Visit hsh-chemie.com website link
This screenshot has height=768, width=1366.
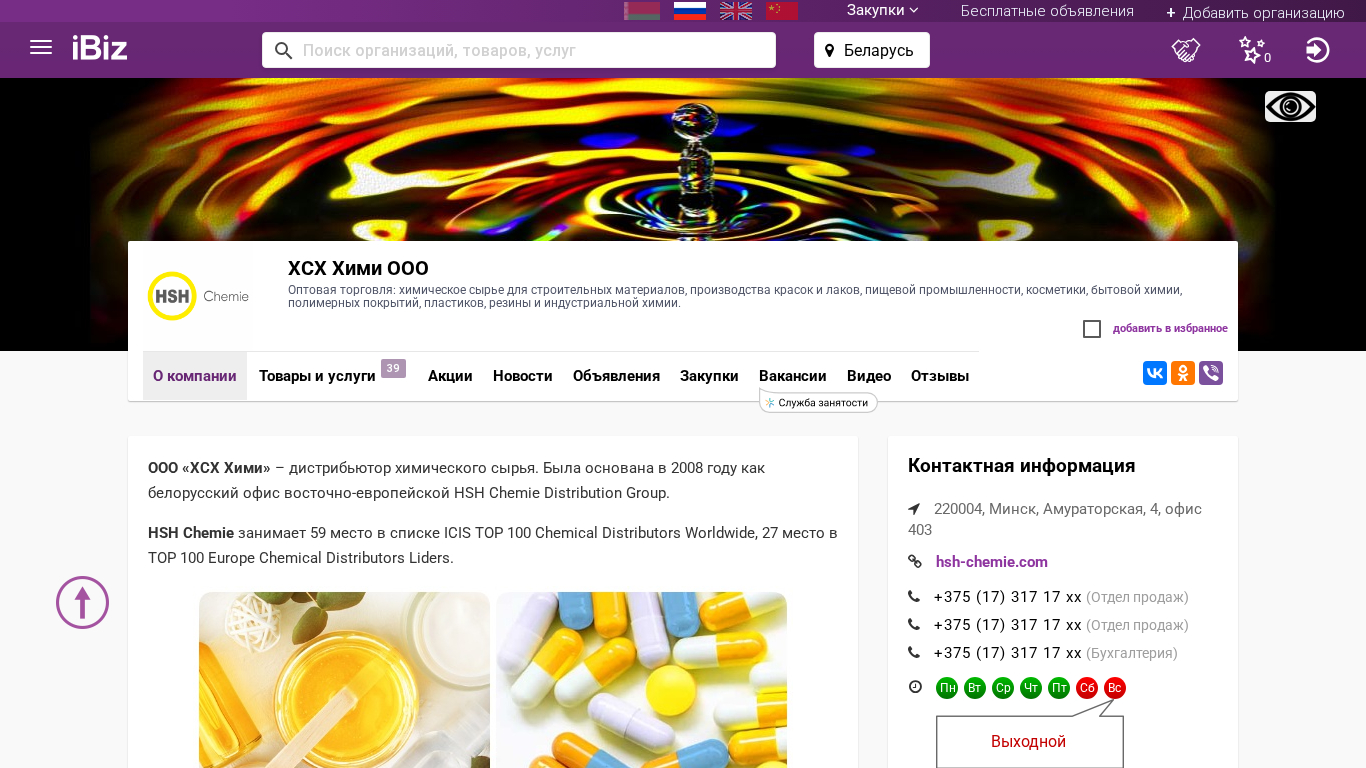pyautogui.click(x=992, y=562)
